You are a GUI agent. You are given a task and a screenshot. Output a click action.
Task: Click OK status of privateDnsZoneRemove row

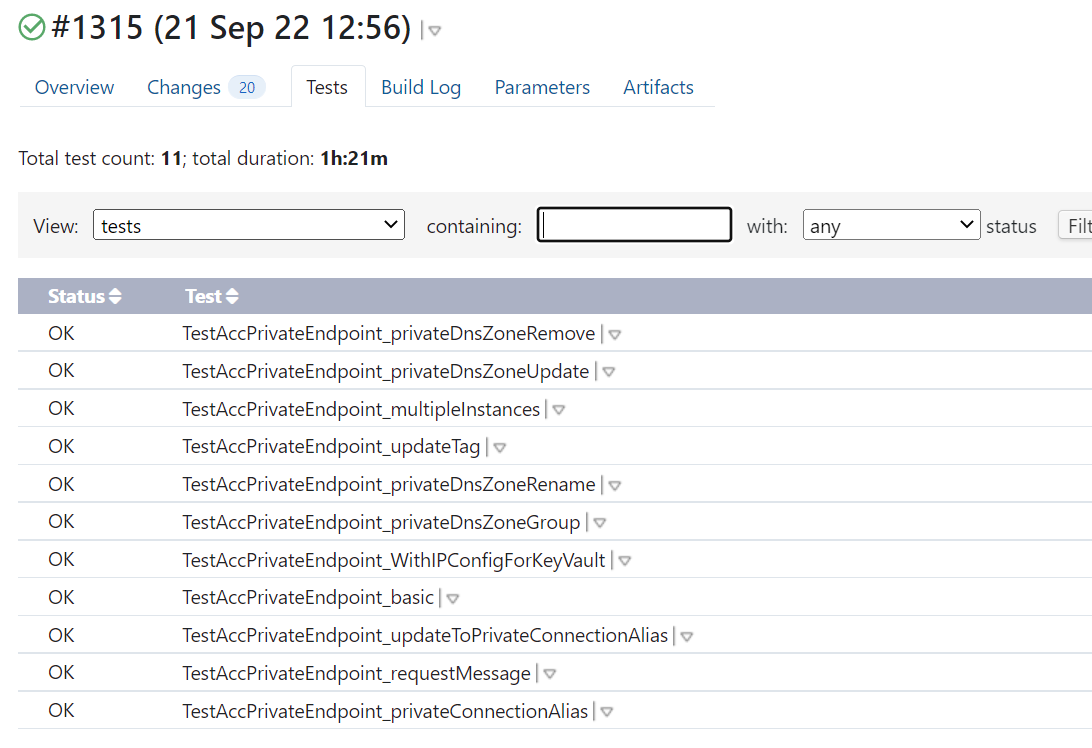[x=61, y=334]
